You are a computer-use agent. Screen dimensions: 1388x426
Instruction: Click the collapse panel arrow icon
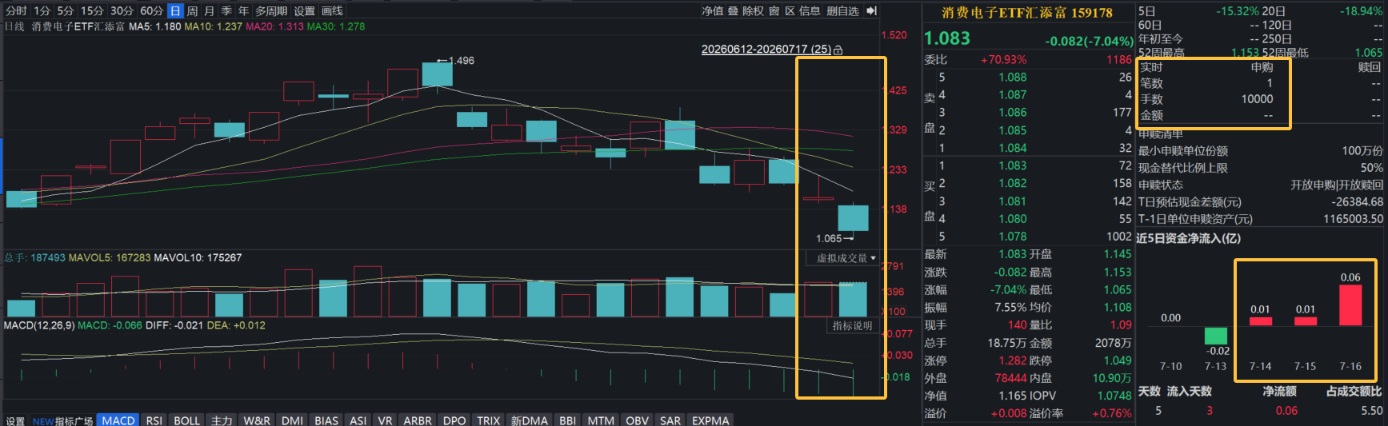point(871,11)
